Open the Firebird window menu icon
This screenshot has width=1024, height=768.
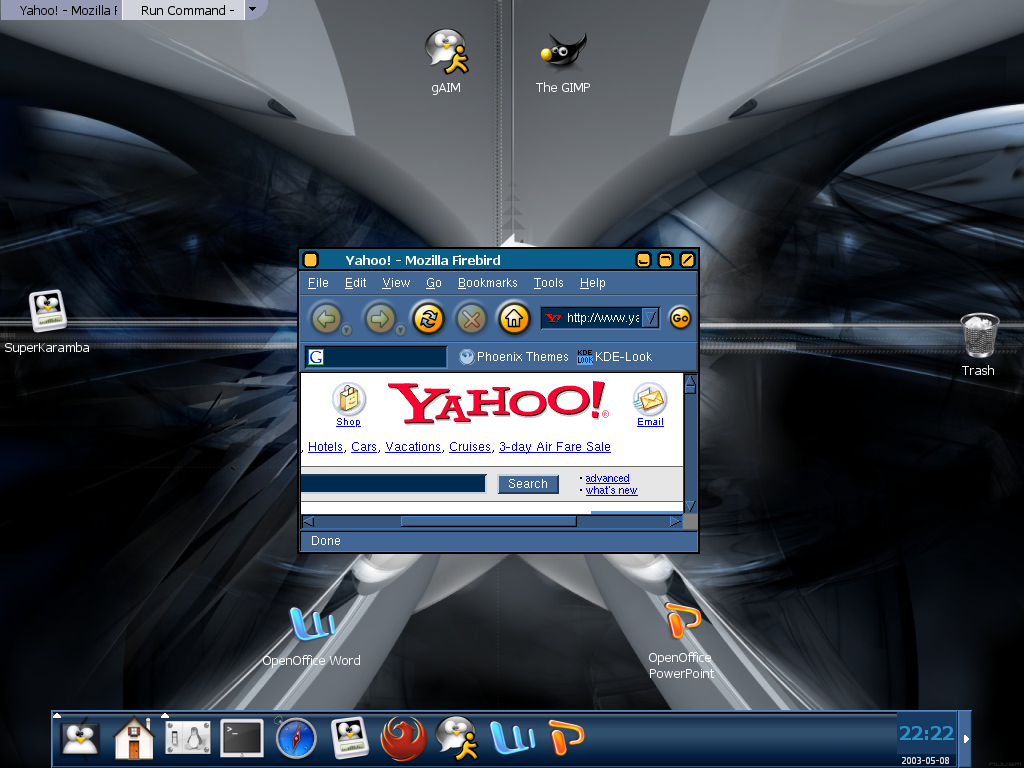[x=311, y=260]
